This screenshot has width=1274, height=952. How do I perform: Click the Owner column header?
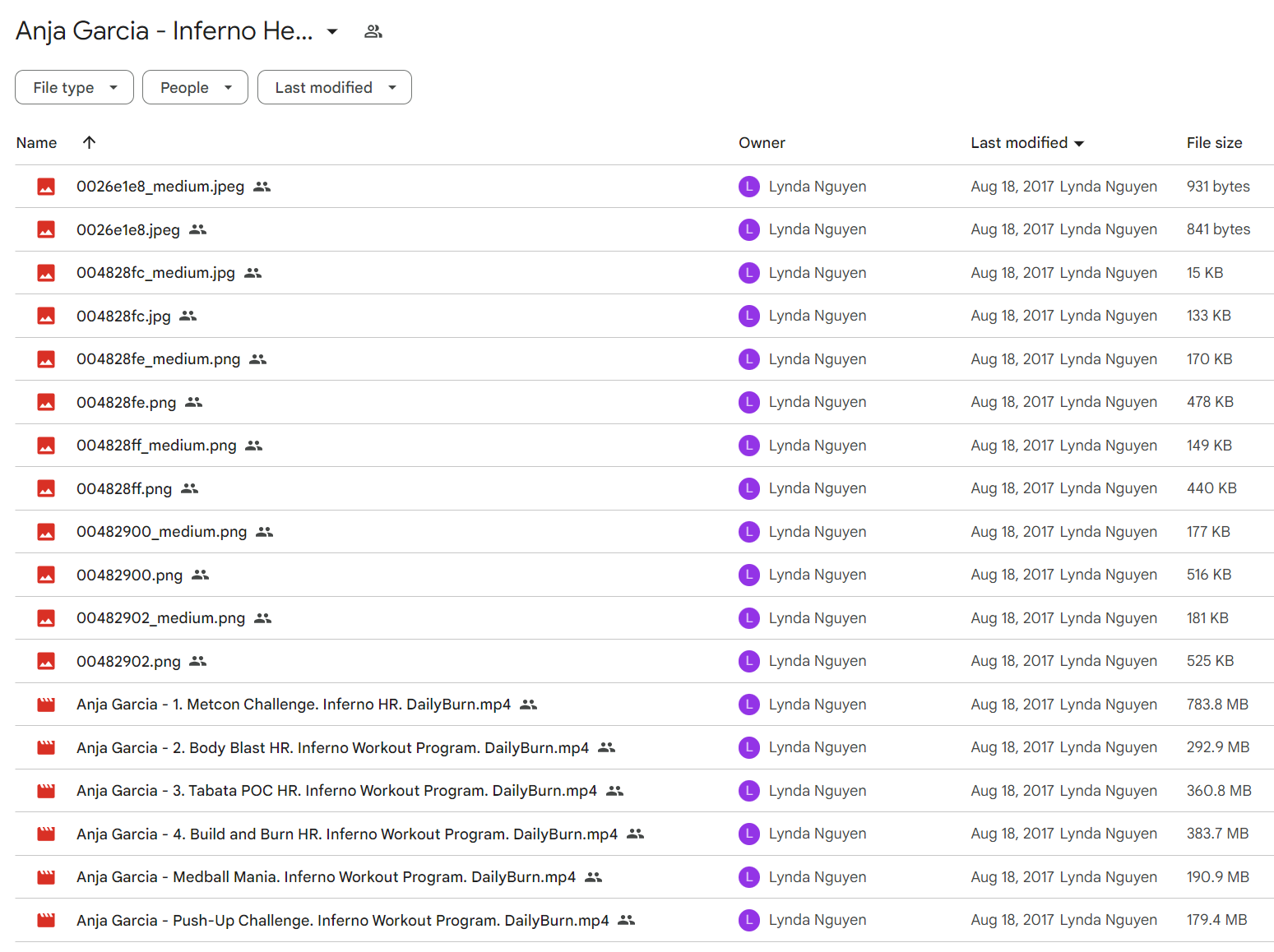pyautogui.click(x=762, y=143)
